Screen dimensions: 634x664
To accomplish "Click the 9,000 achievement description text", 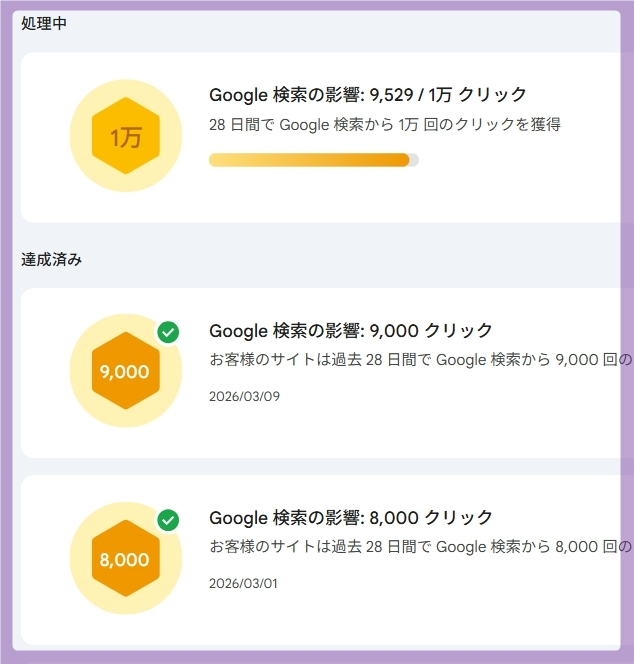I will point(420,359).
